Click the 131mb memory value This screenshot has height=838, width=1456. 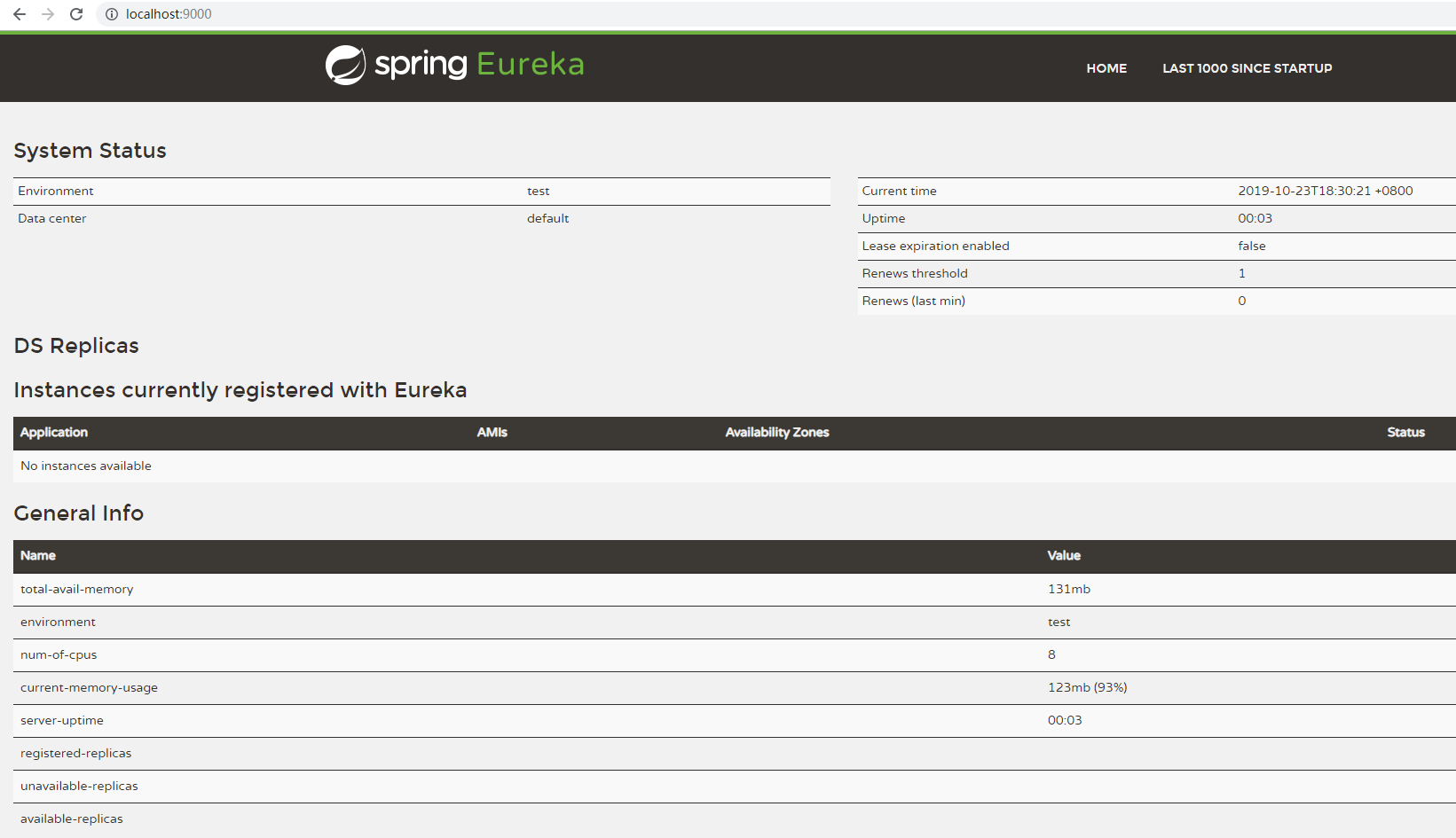pyautogui.click(x=1068, y=589)
